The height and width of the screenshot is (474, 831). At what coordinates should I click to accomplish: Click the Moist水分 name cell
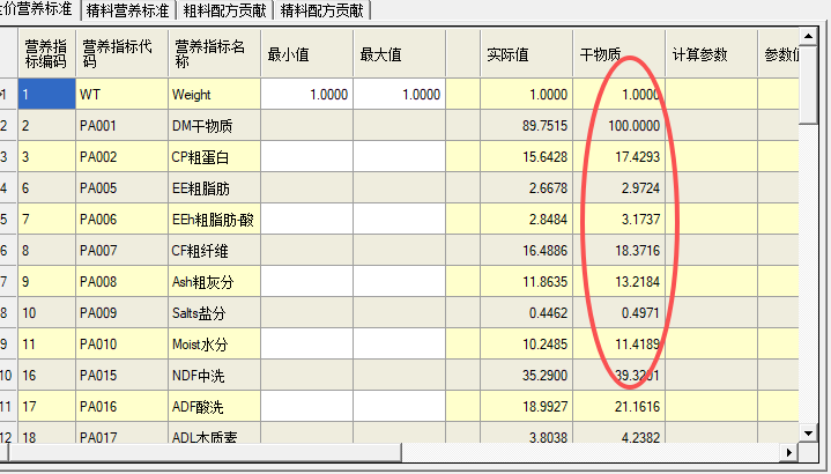pos(214,344)
